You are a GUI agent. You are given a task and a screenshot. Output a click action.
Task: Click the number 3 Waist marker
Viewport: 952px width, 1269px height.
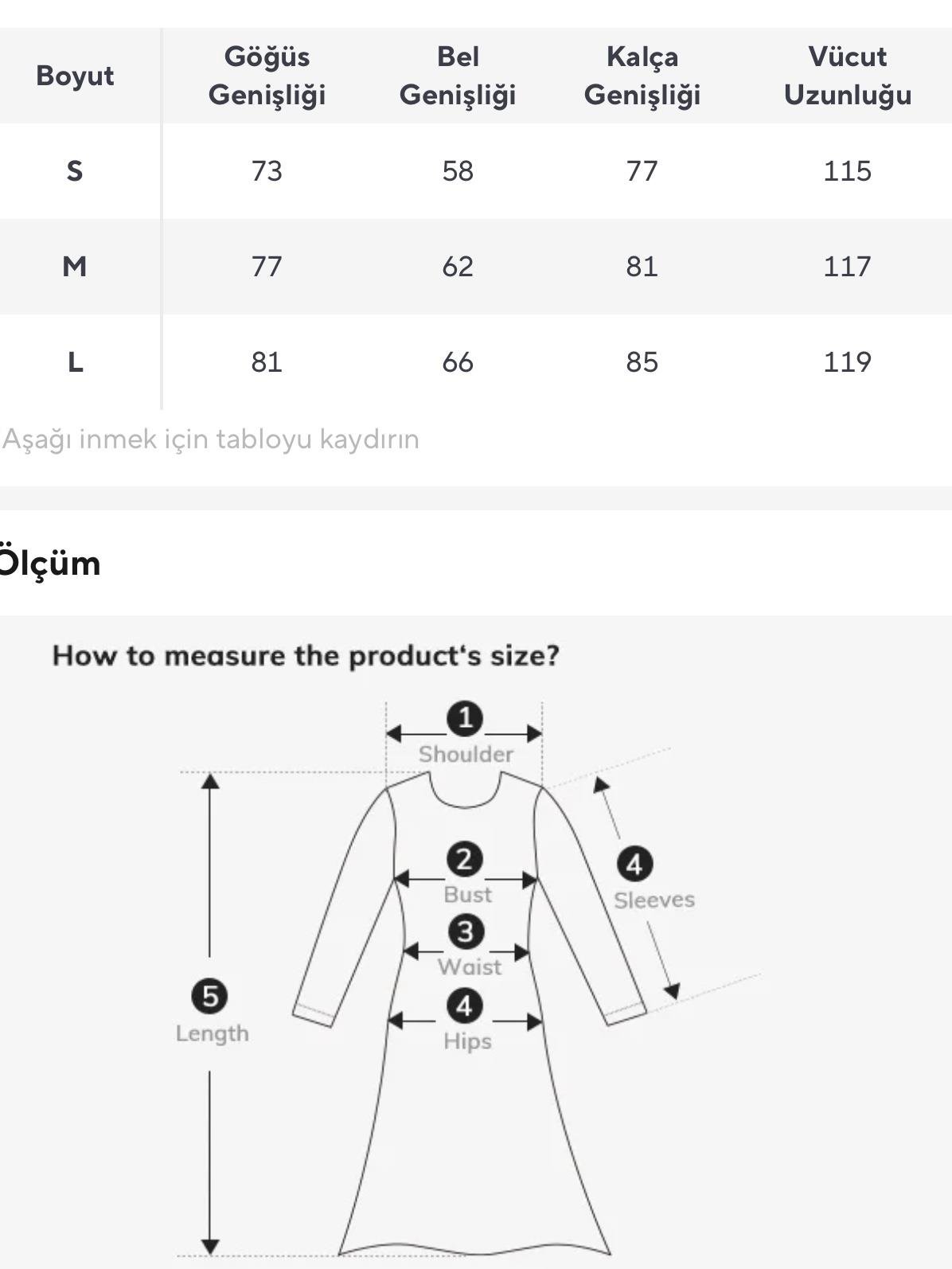(466, 931)
